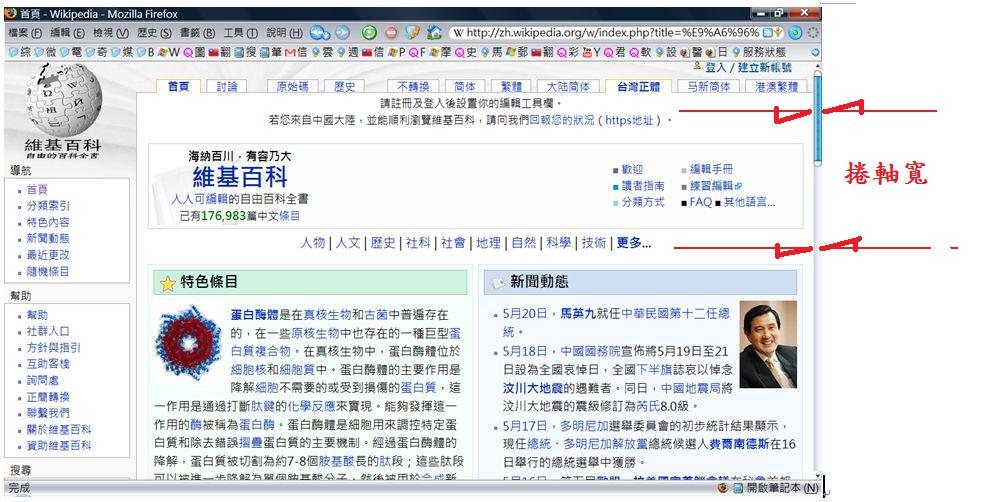This screenshot has height=502, width=992.
Task: Click the 更多... categories link
Action: point(633,242)
